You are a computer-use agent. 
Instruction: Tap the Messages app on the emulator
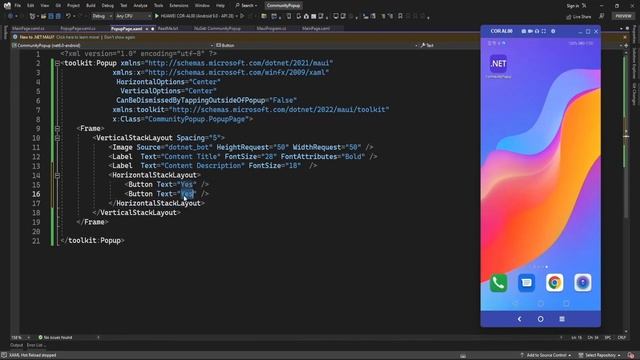click(x=527, y=282)
